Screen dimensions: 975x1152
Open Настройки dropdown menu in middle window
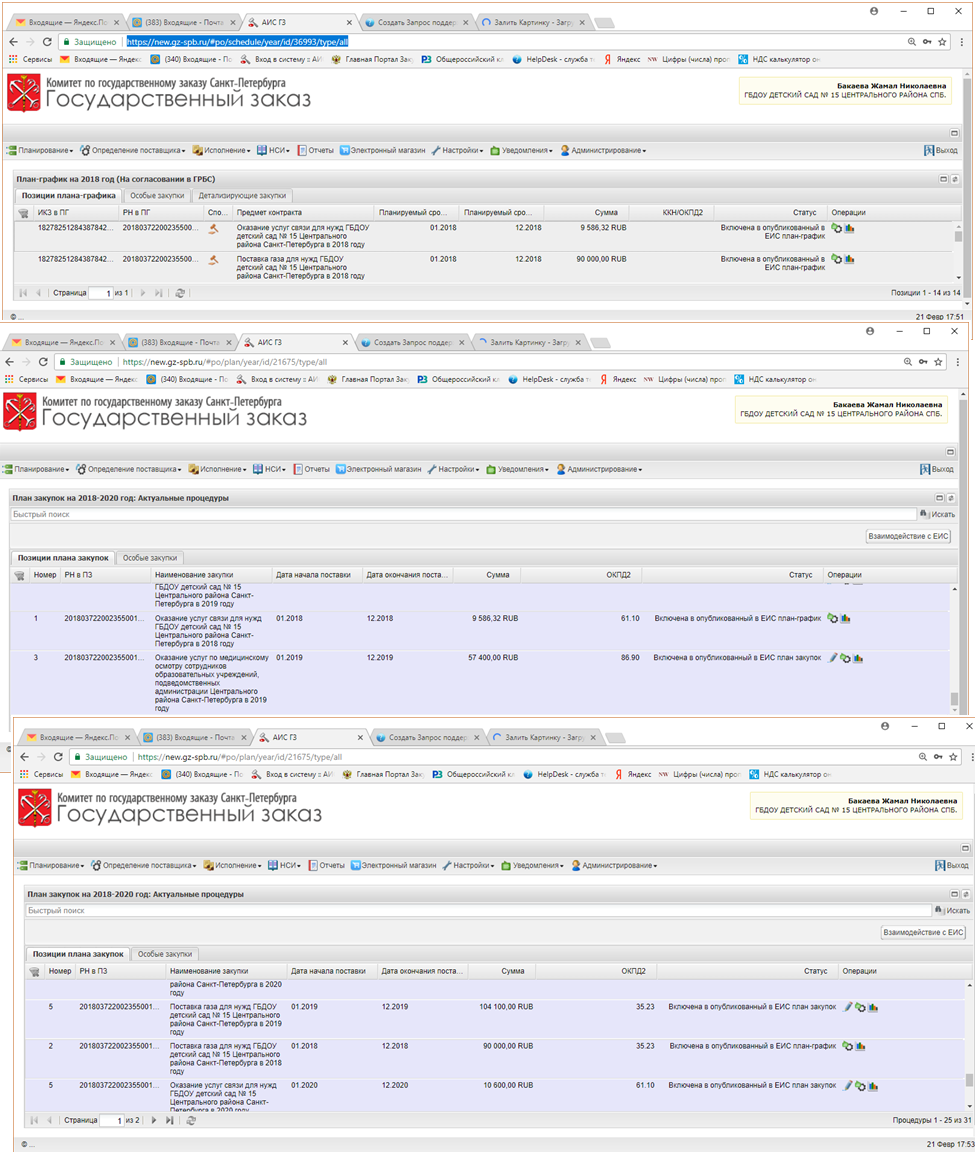pos(453,469)
